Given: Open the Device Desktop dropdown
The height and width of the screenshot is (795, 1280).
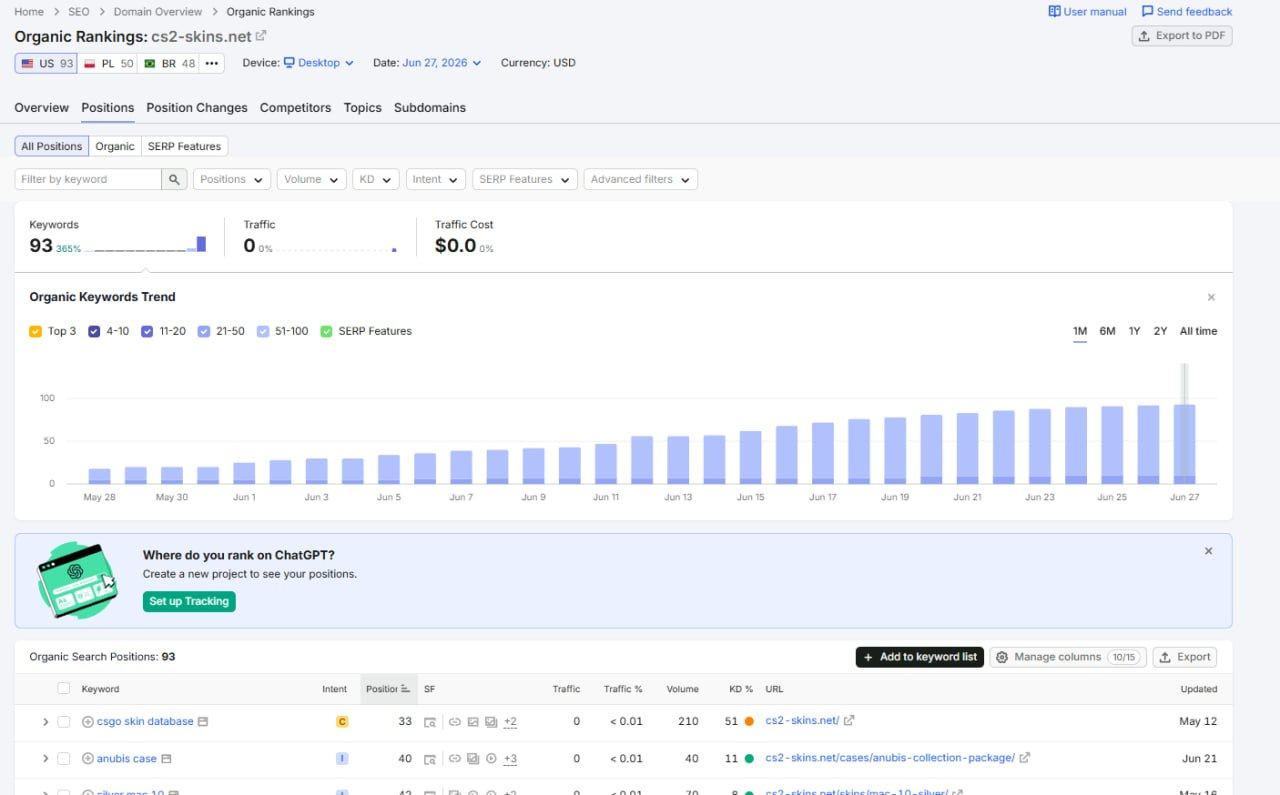Looking at the screenshot, I should click(319, 63).
